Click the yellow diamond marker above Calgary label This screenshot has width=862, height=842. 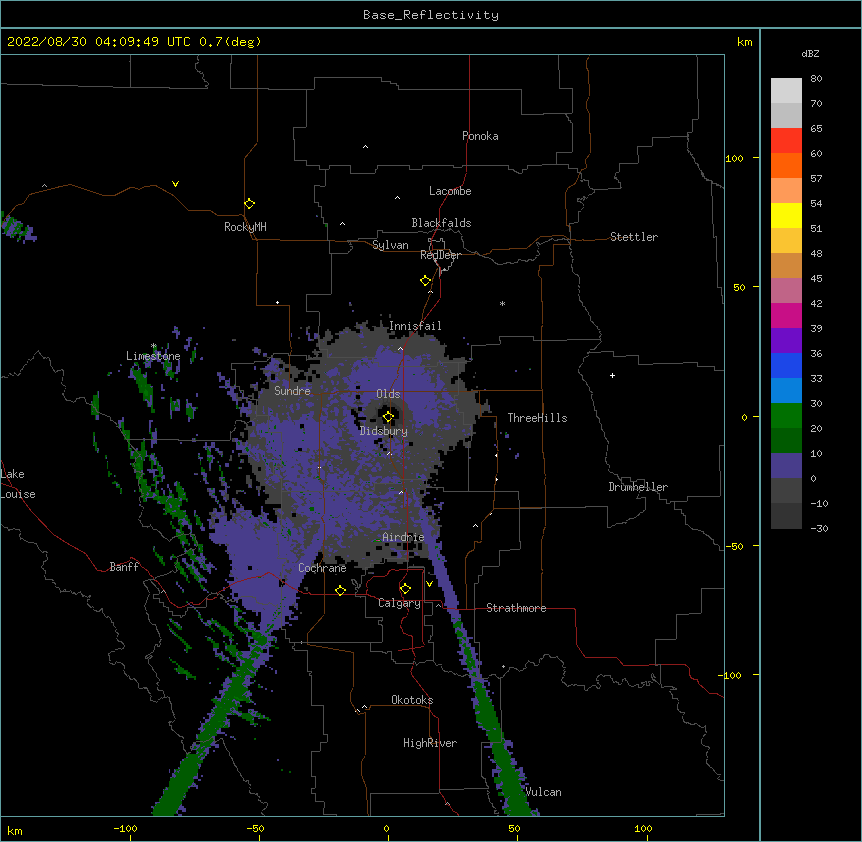405,589
